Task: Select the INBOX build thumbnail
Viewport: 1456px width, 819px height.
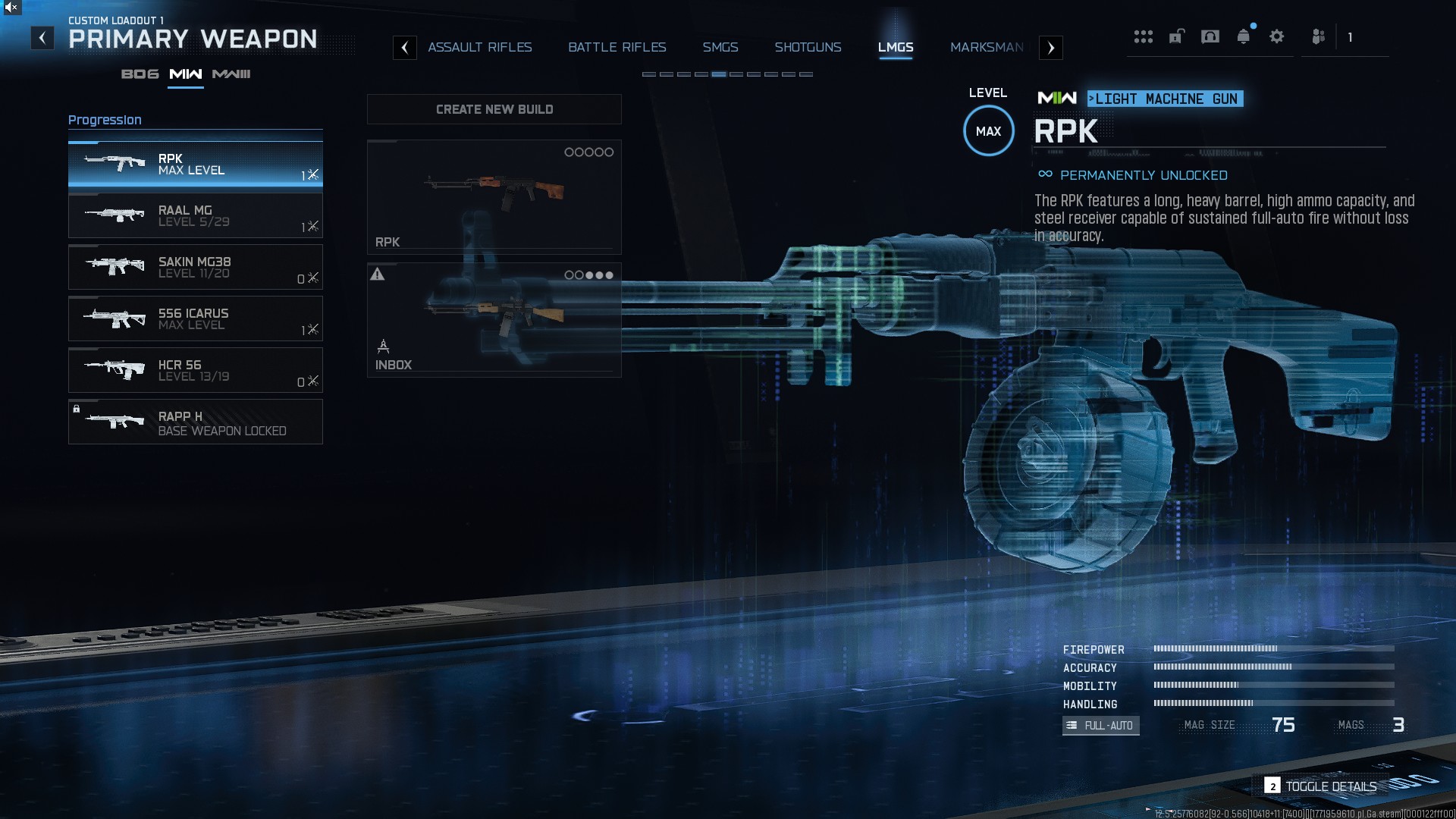Action: [x=494, y=320]
